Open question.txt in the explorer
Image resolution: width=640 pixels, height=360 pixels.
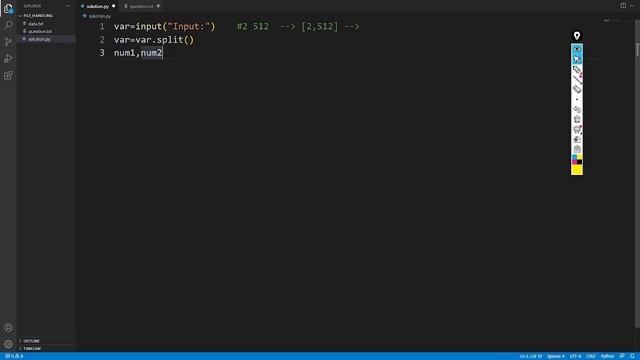tap(40, 31)
